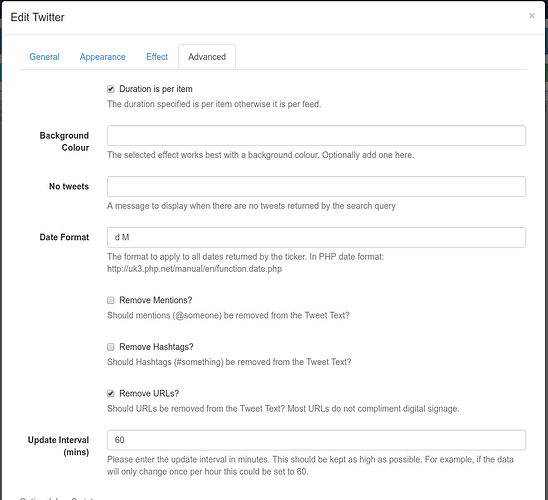
Task: Focus the No tweets message field
Action: [x=316, y=187]
